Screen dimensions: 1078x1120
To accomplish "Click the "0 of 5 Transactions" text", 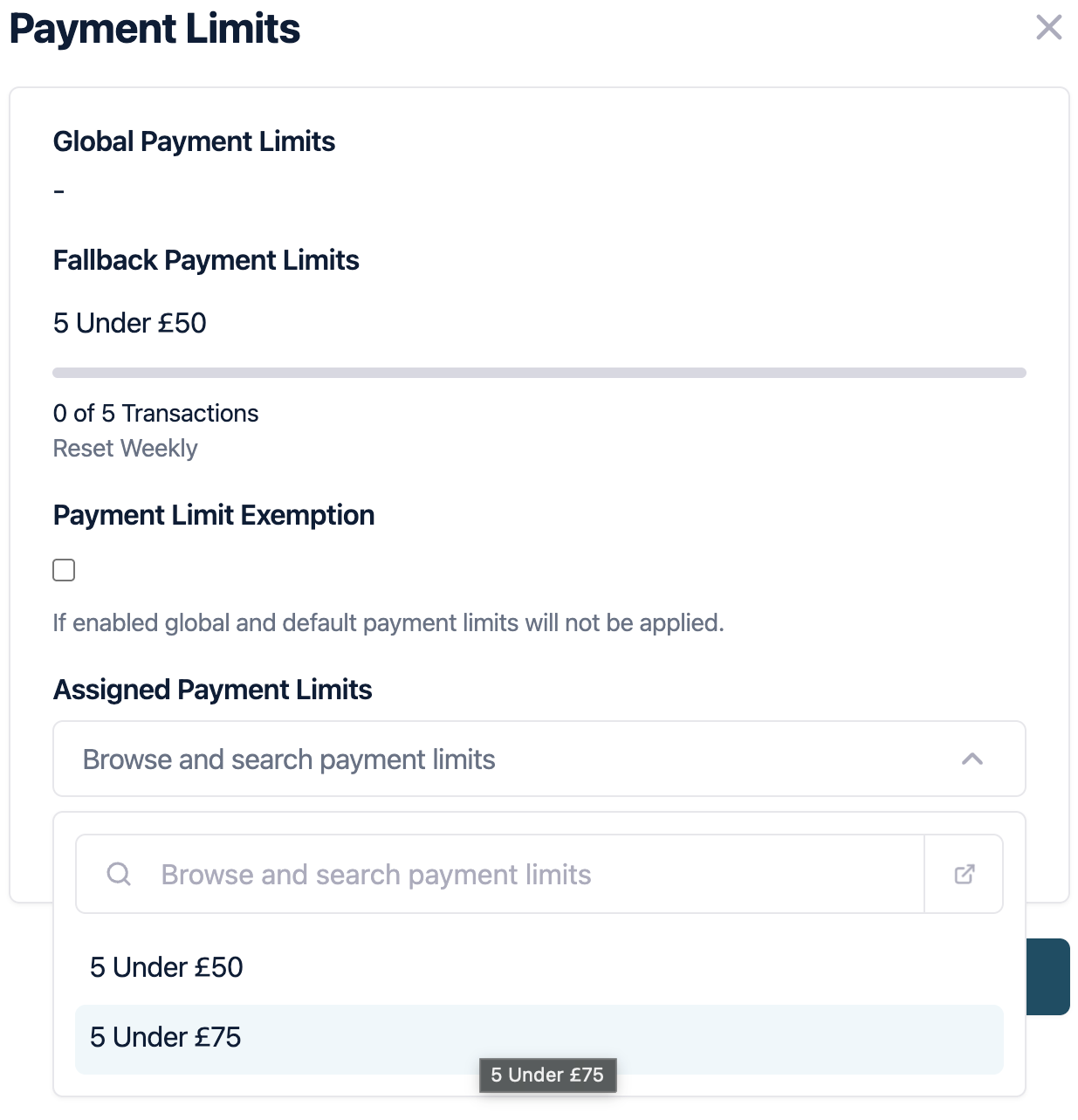I will point(155,413).
